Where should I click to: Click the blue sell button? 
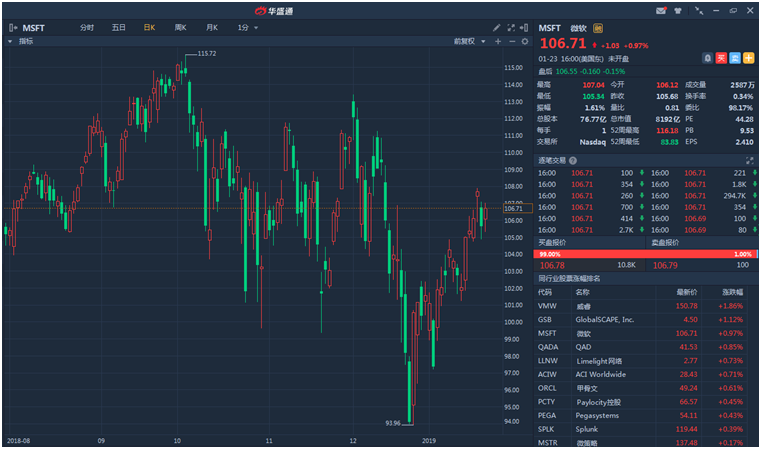click(735, 58)
